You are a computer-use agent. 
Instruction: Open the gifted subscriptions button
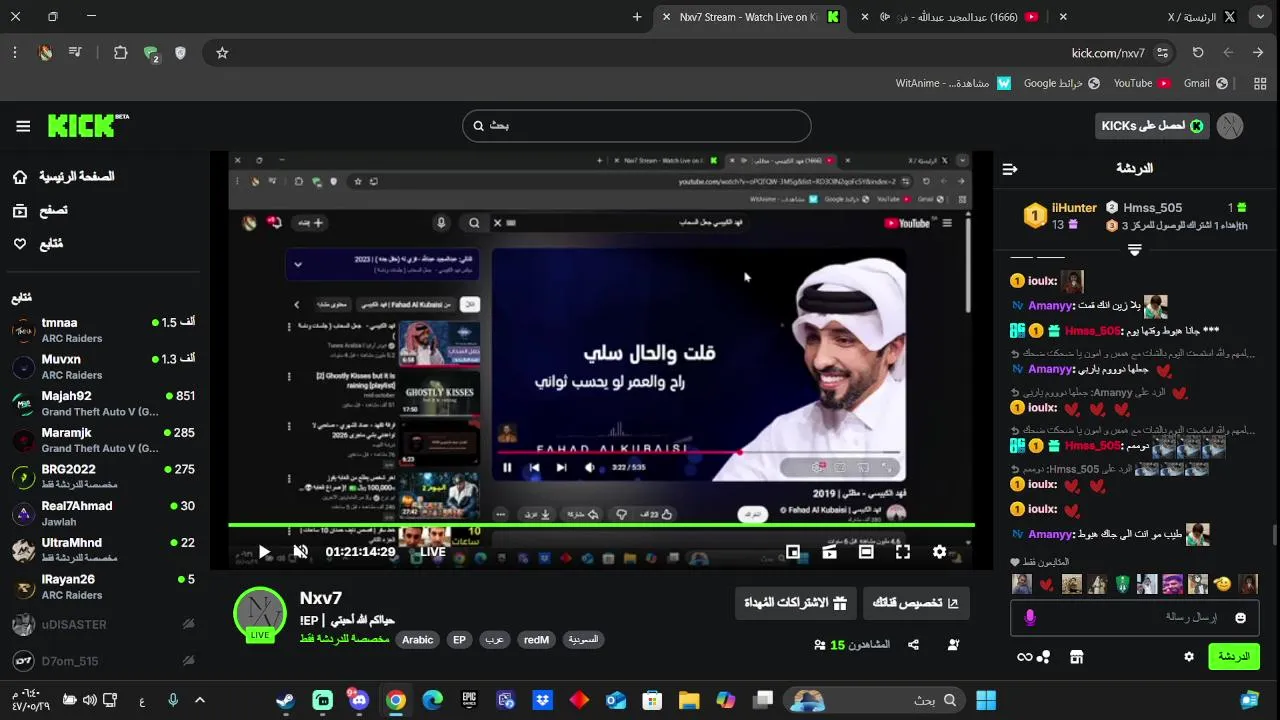[795, 603]
